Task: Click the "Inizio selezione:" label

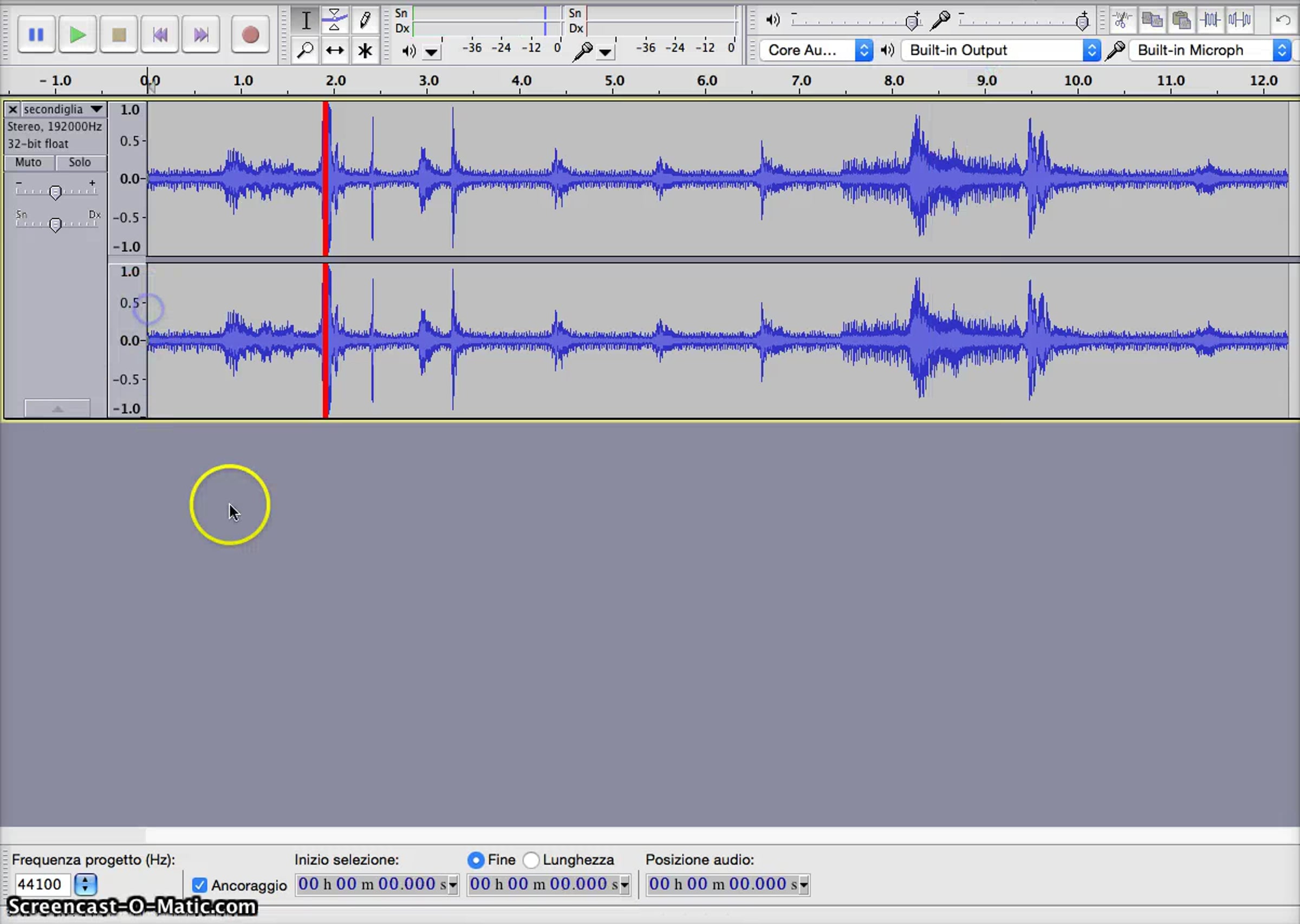Action: click(347, 860)
